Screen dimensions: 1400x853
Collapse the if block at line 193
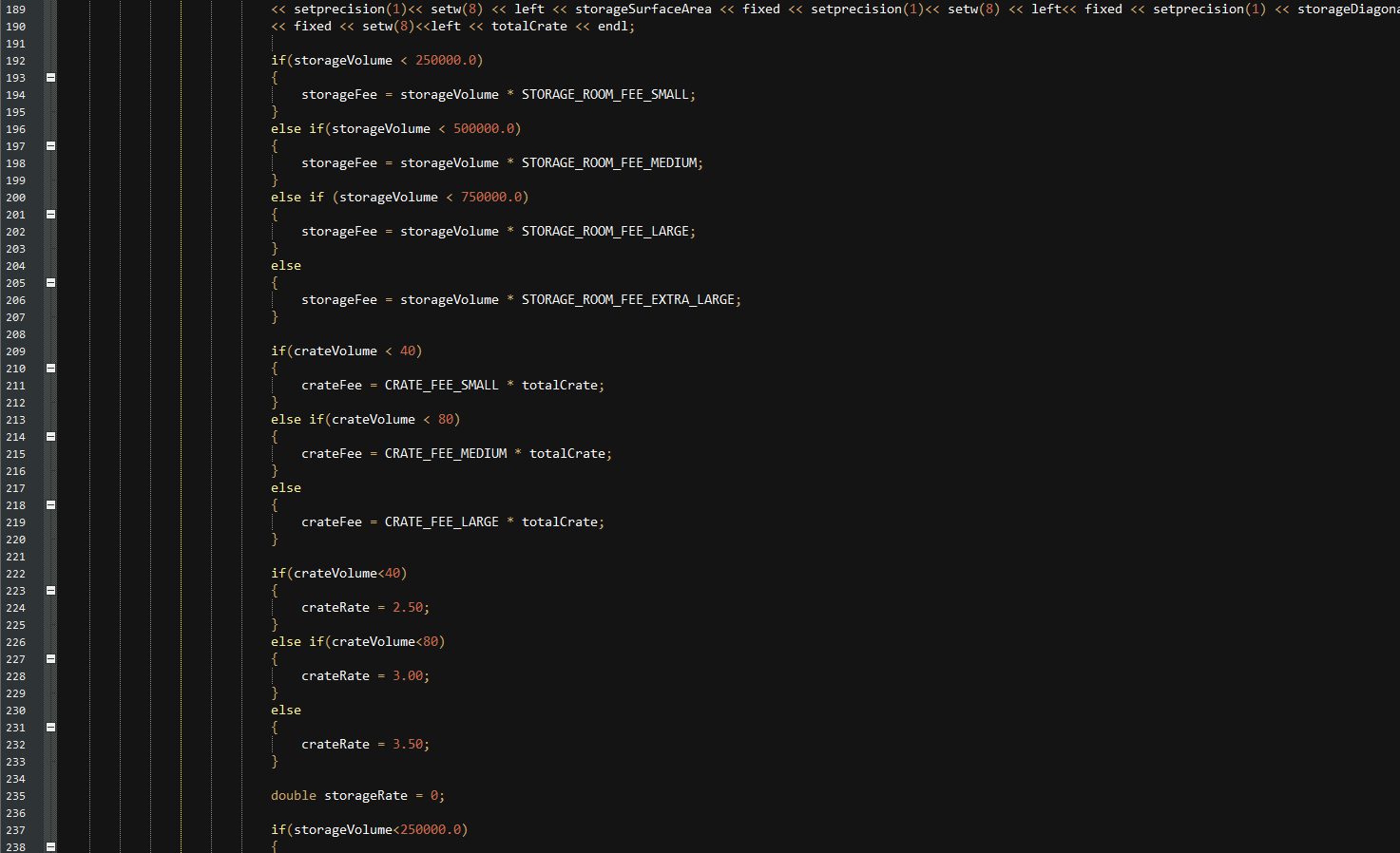(x=50, y=77)
